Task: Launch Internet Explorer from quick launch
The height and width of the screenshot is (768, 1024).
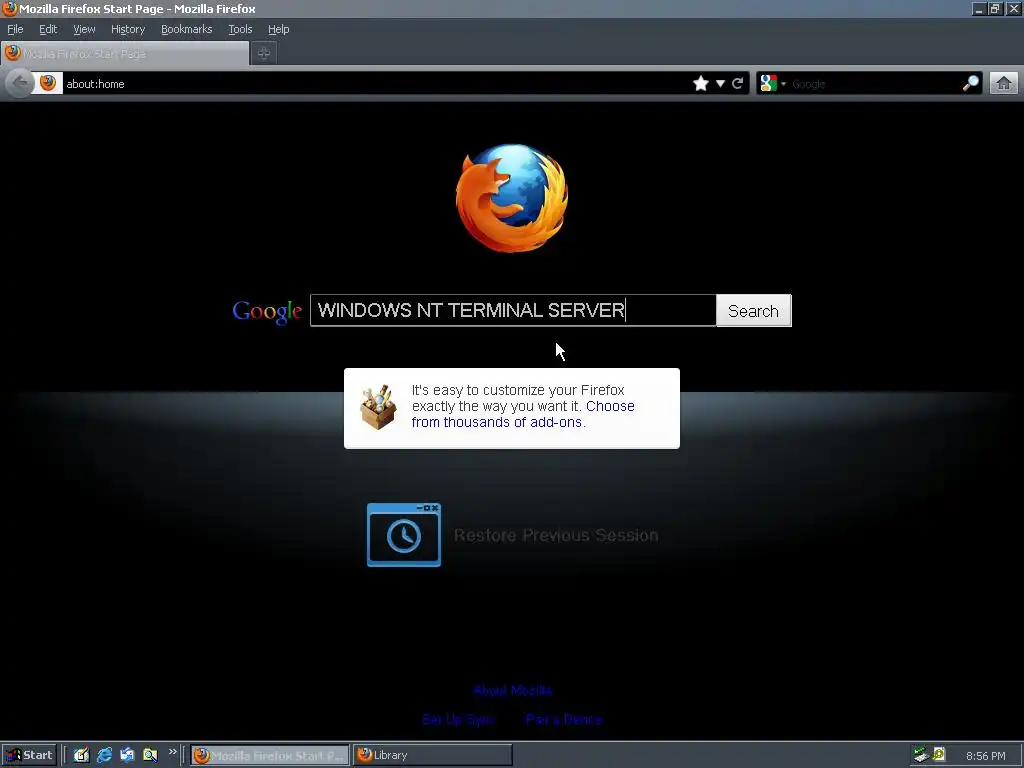Action: click(104, 755)
